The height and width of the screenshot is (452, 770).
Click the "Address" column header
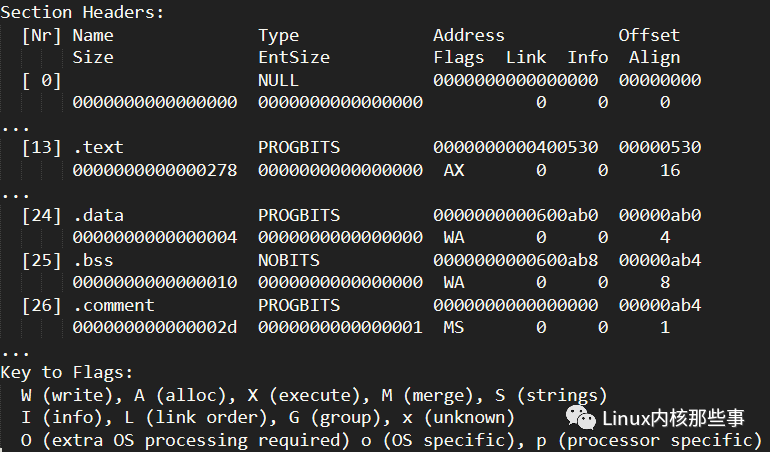469,35
